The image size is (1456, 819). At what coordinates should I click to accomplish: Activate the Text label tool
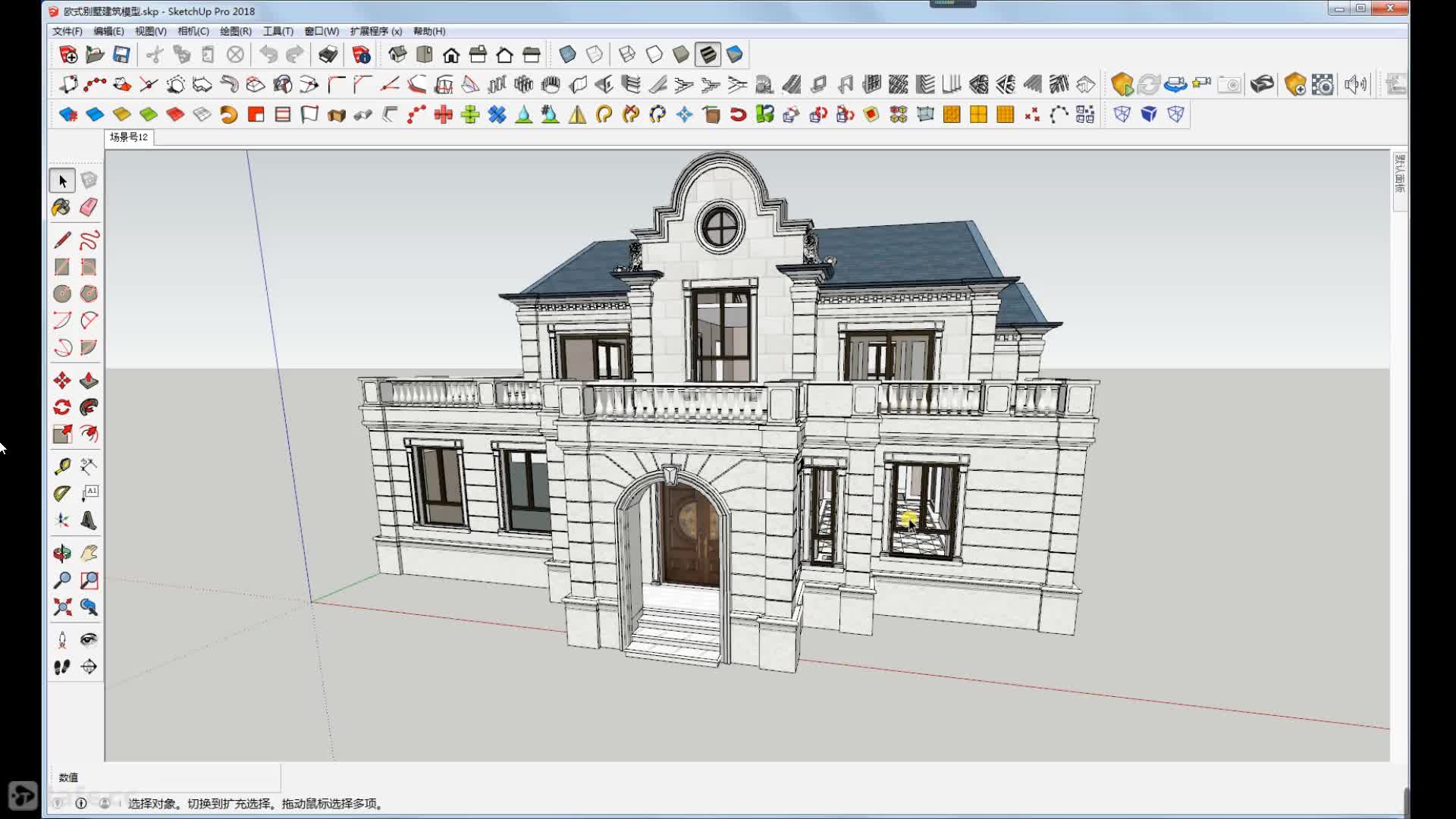click(x=89, y=493)
